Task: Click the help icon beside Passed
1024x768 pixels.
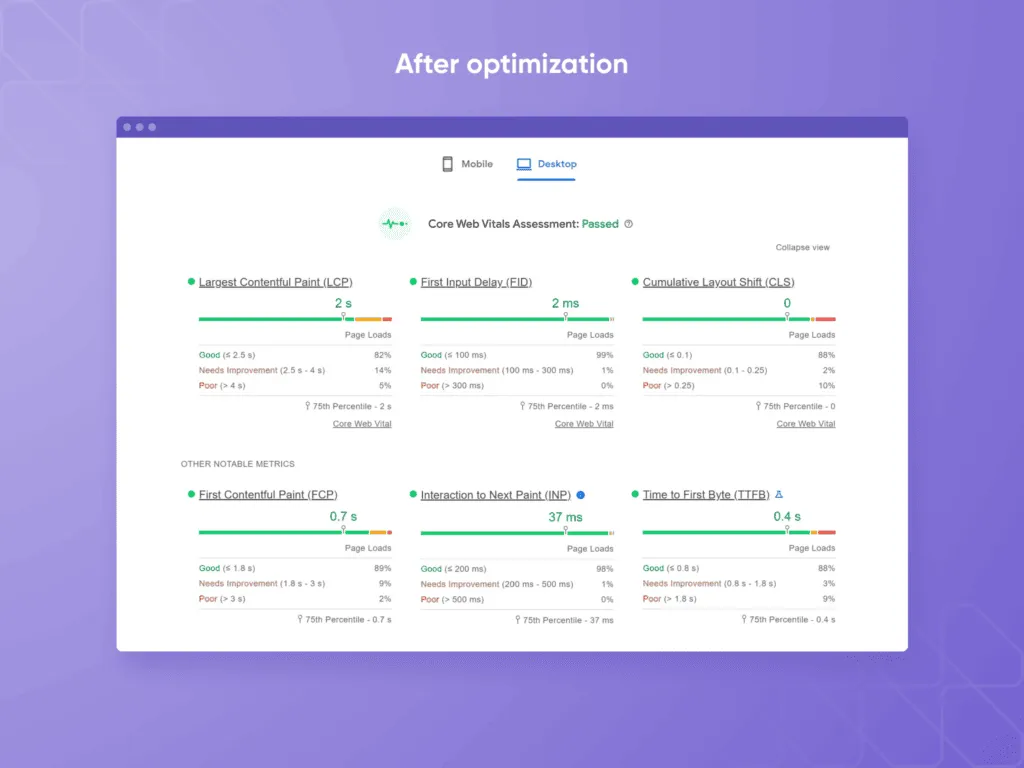Action: pyautogui.click(x=628, y=224)
